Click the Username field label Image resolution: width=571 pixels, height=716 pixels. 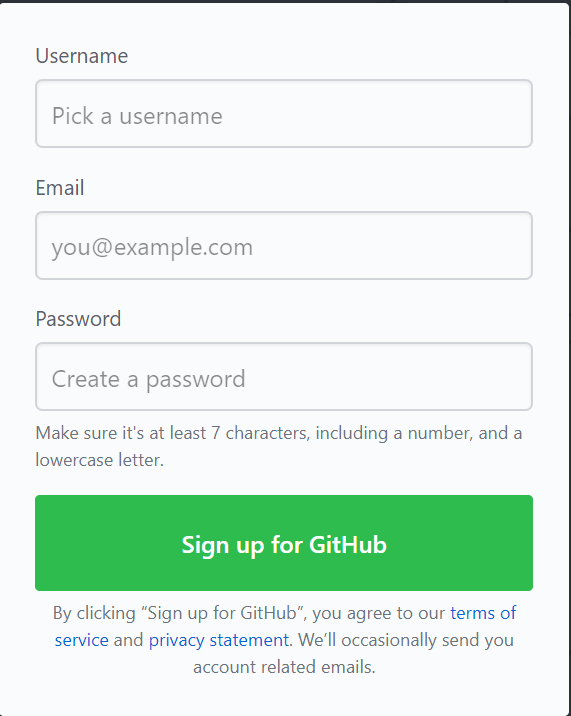82,56
